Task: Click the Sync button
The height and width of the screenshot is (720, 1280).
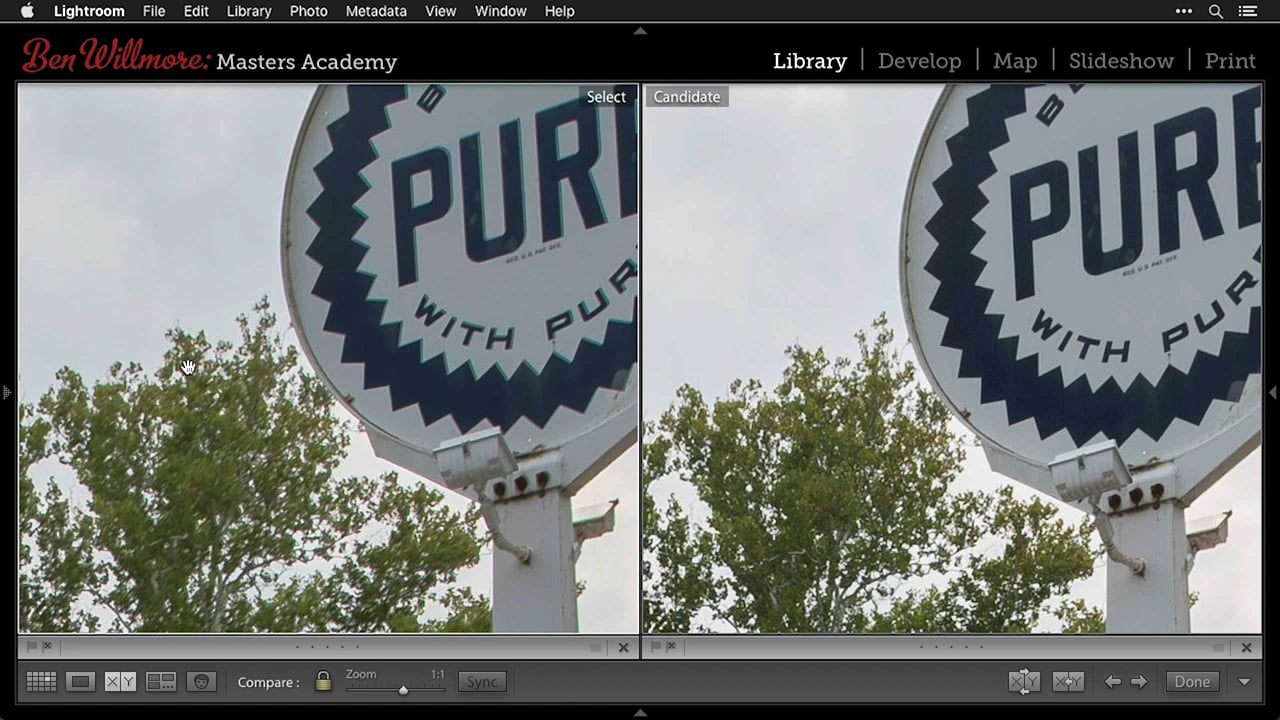Action: (x=482, y=682)
